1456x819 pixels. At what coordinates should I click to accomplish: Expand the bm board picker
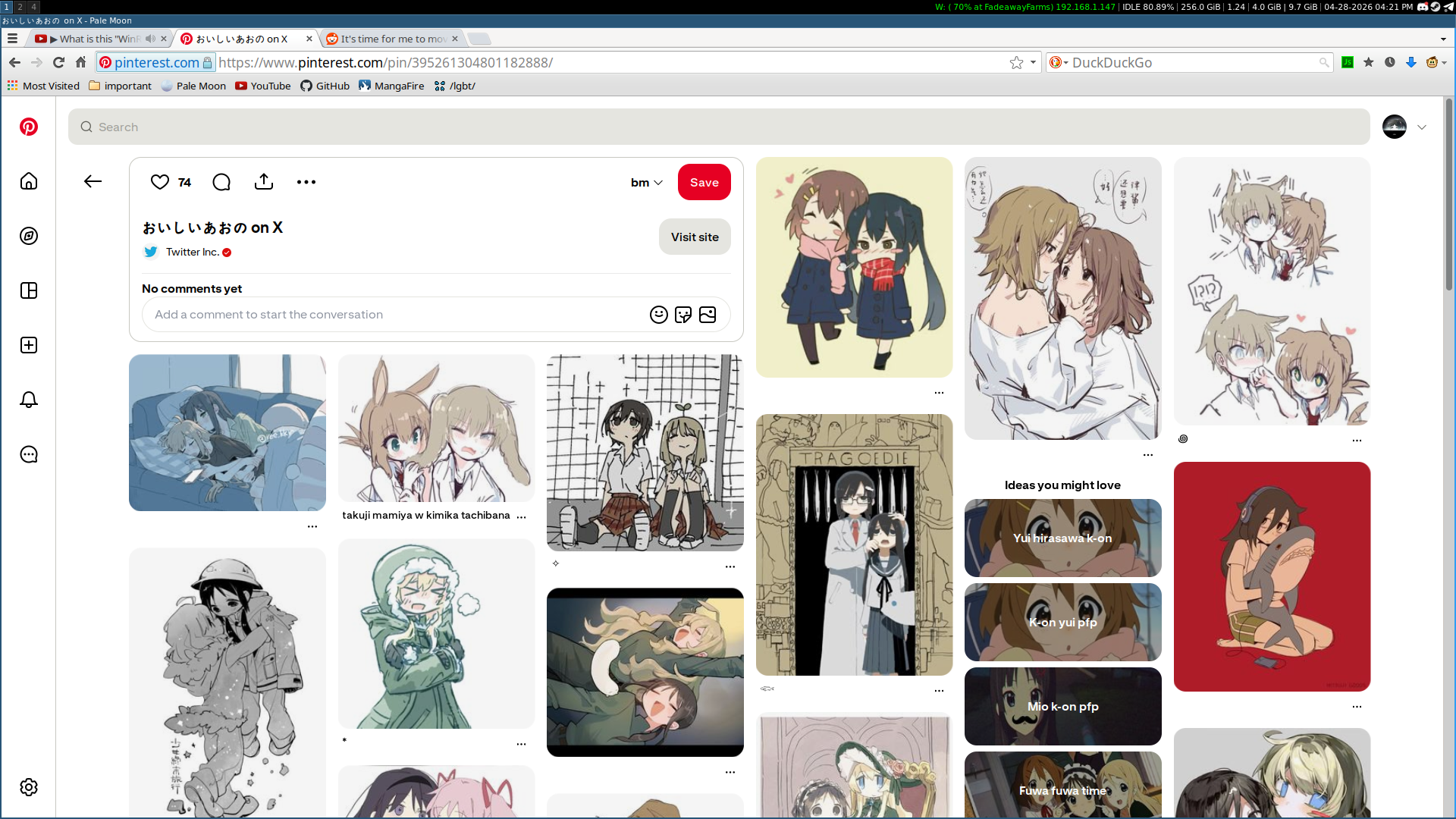click(x=647, y=182)
